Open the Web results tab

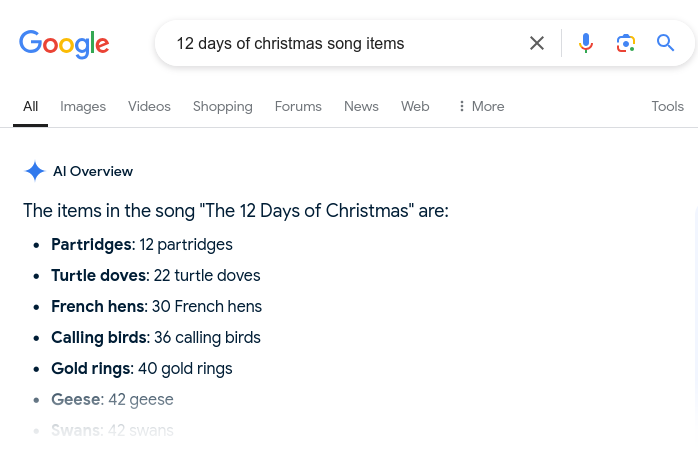click(415, 106)
